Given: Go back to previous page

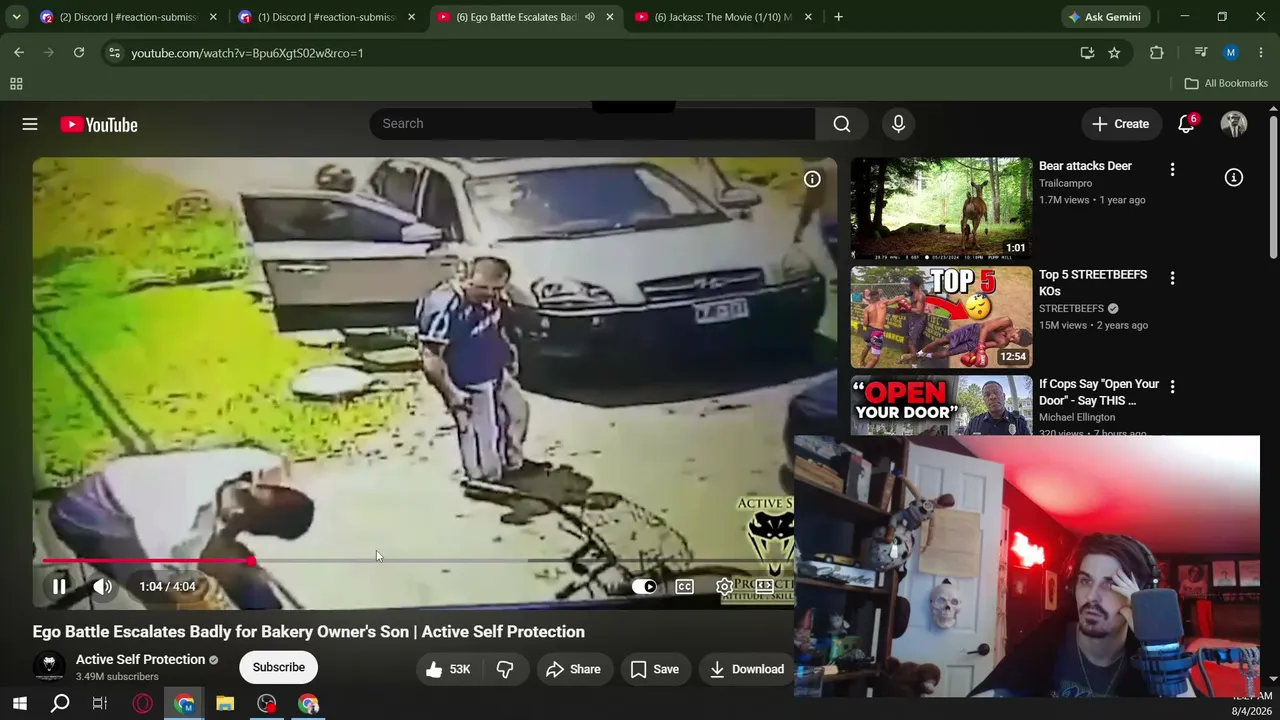Looking at the screenshot, I should [x=19, y=53].
